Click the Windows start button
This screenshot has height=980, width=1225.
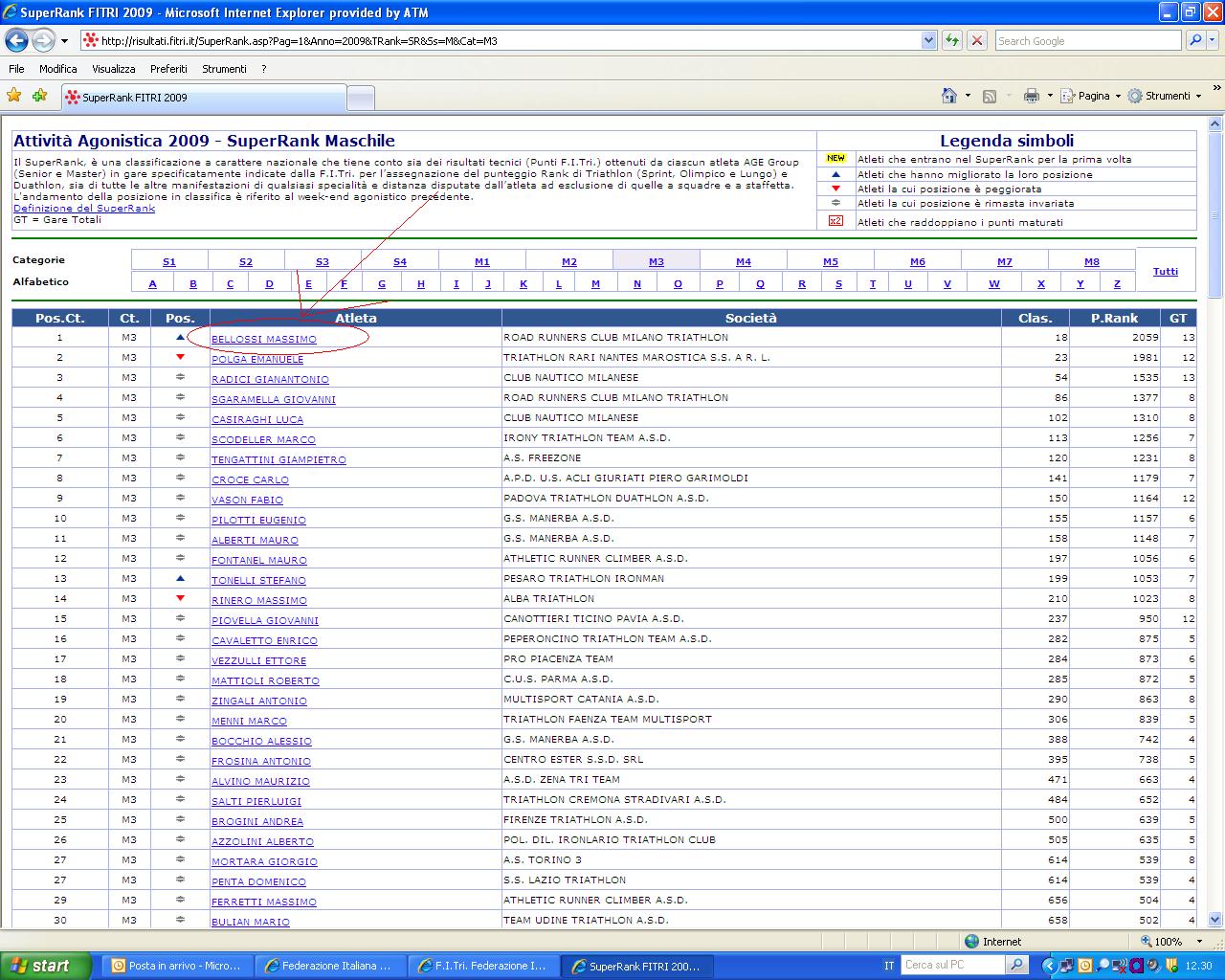coord(45,966)
